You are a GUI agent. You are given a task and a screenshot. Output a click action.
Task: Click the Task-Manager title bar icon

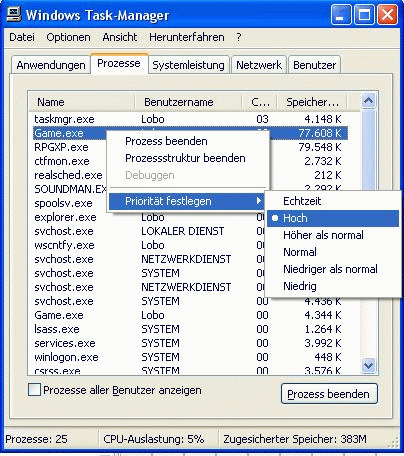(x=14, y=15)
